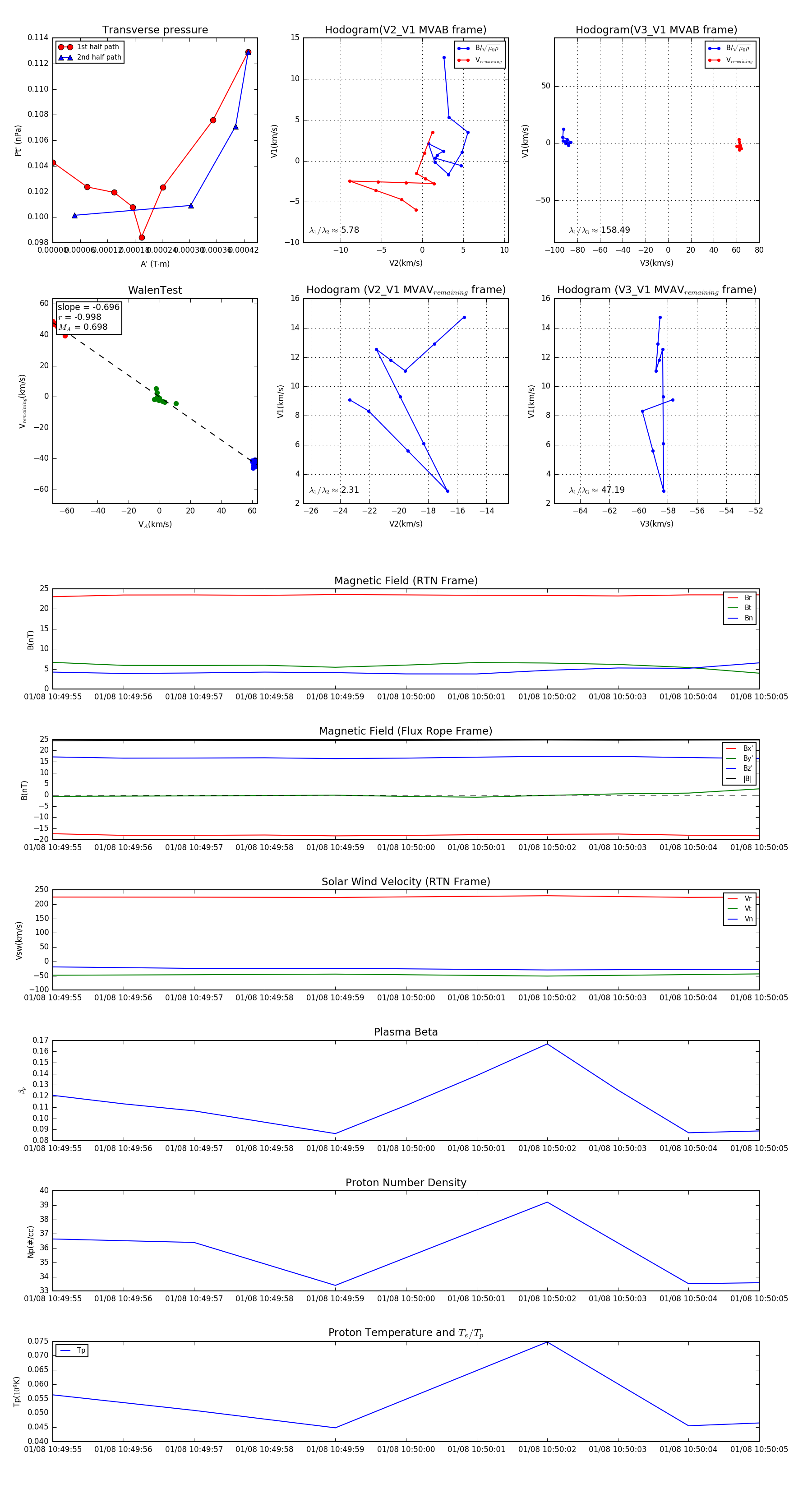Click the red '1st half path' legend marker
This screenshot has width=812, height=1489.
(65, 47)
